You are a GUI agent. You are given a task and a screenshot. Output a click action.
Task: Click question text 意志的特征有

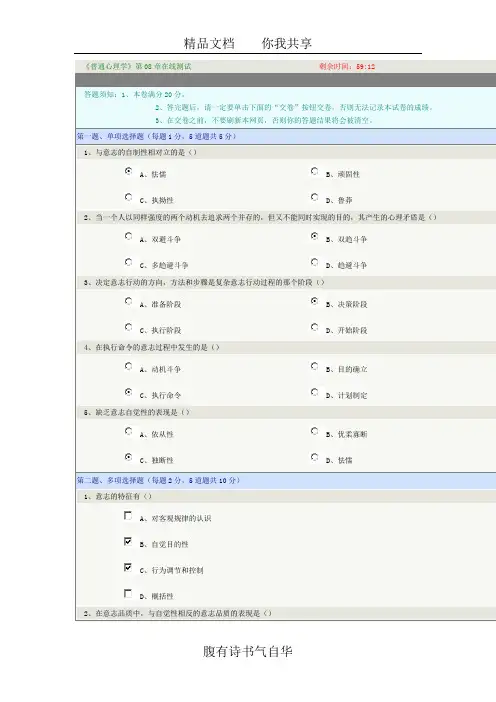(x=118, y=497)
